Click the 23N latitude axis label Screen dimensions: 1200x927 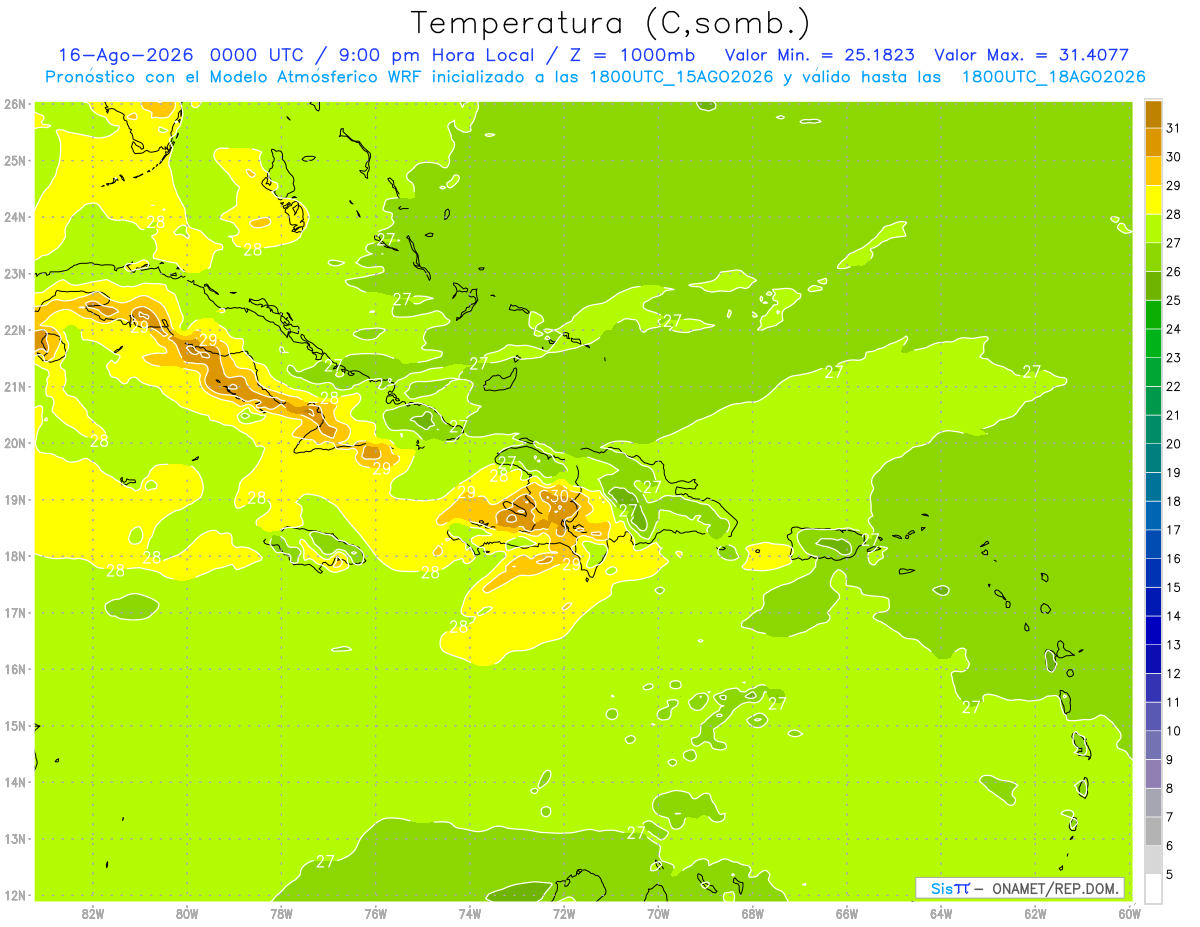(x=14, y=273)
